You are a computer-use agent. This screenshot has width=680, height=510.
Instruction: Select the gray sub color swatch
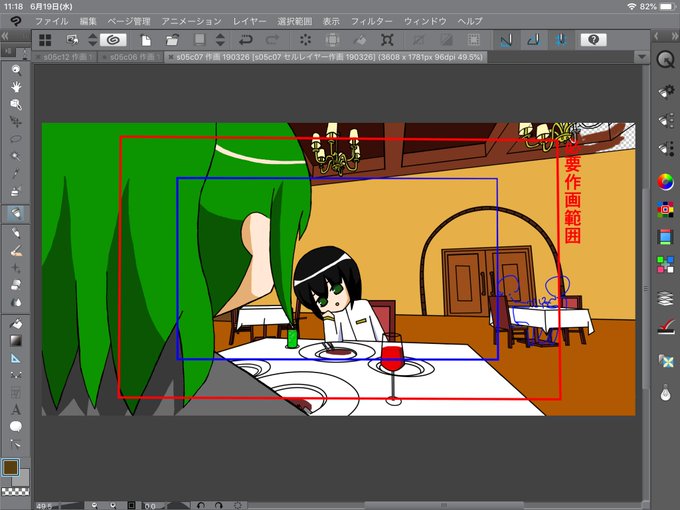click(x=23, y=479)
